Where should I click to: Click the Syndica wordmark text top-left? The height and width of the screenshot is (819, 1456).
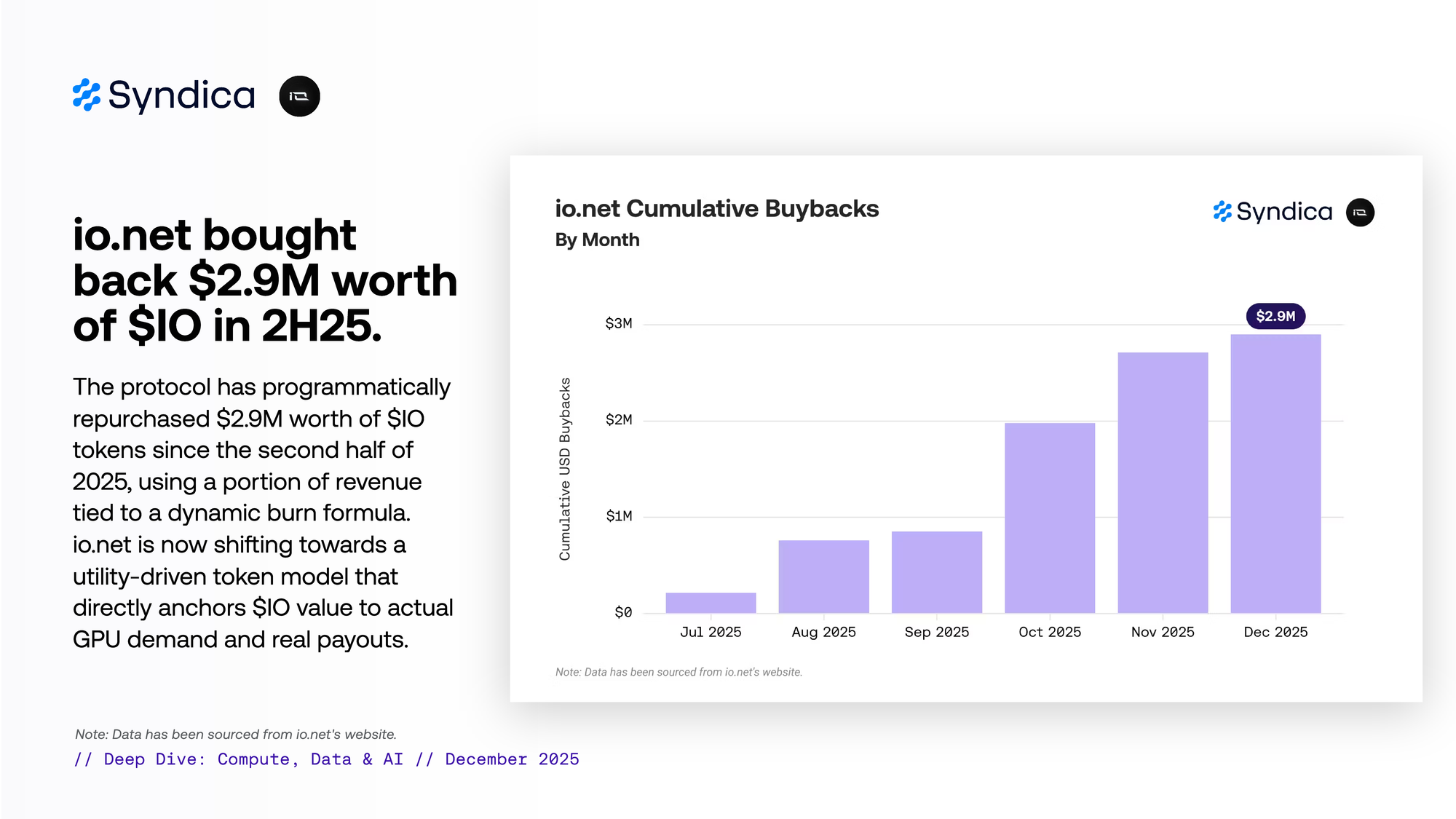click(181, 95)
